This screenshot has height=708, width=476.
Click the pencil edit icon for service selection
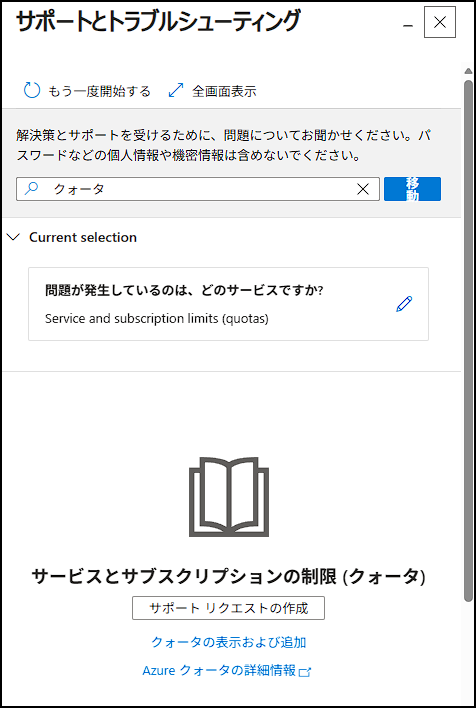click(404, 304)
